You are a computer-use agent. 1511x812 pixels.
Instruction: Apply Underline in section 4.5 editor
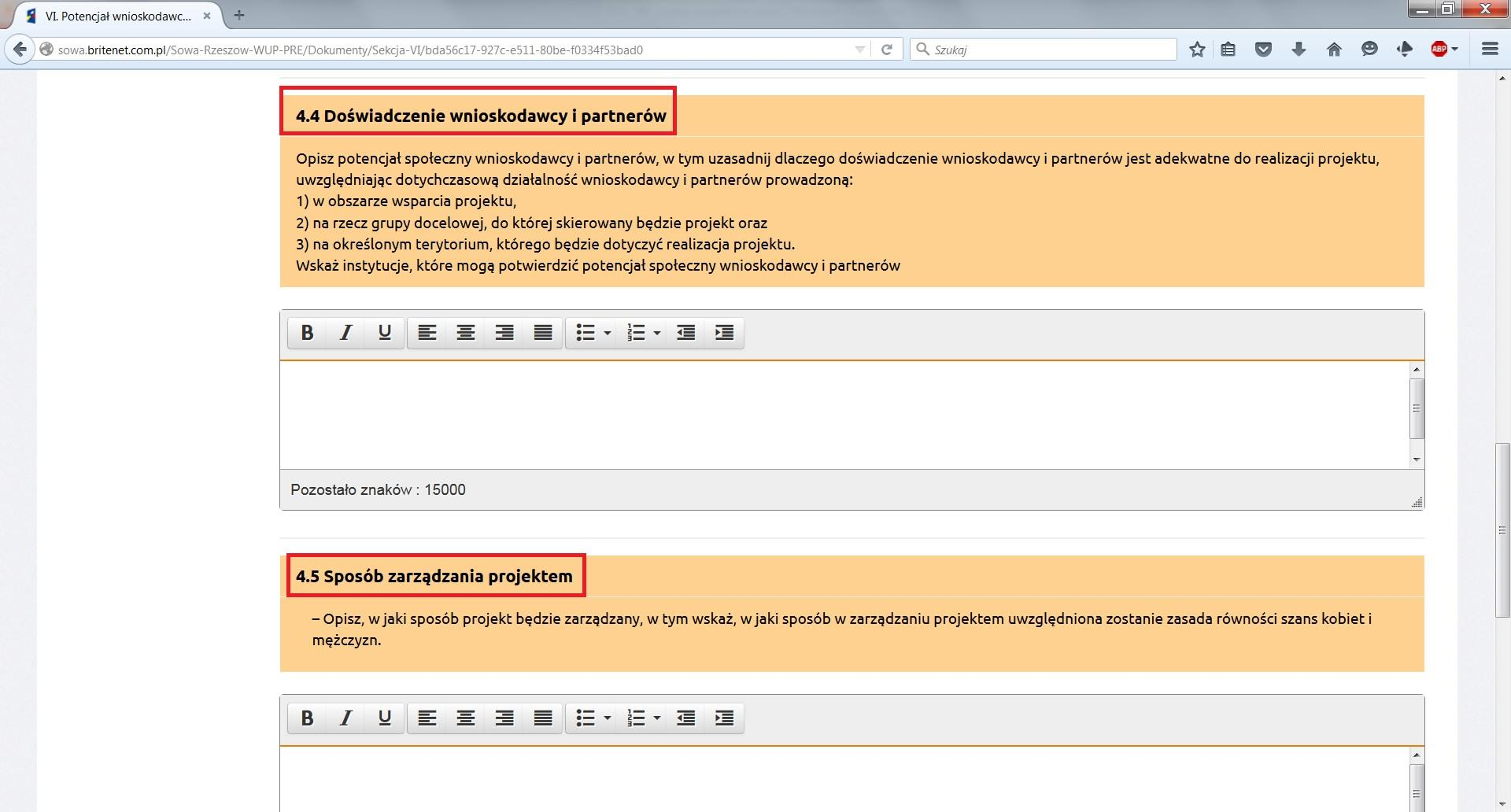point(384,718)
